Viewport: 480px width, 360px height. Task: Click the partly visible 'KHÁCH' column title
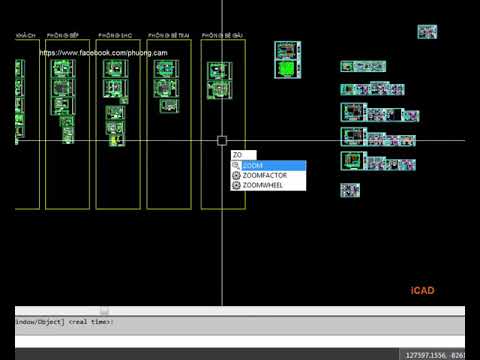(x=26, y=35)
